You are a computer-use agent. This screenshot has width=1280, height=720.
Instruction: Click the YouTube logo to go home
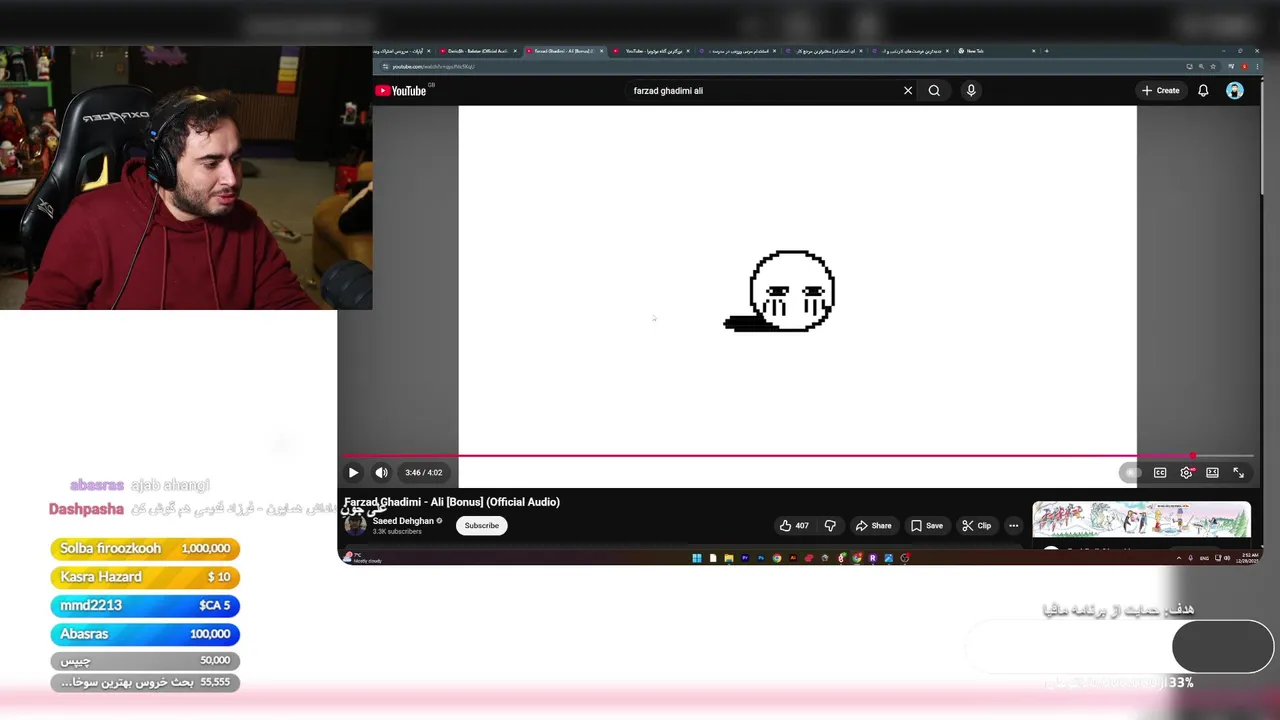click(401, 90)
